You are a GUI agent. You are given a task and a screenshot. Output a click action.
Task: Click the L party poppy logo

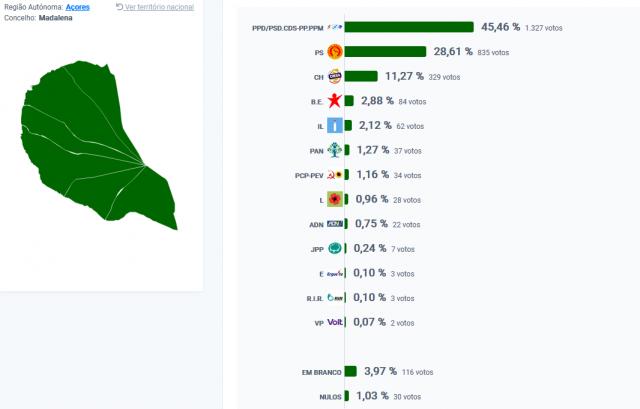335,200
